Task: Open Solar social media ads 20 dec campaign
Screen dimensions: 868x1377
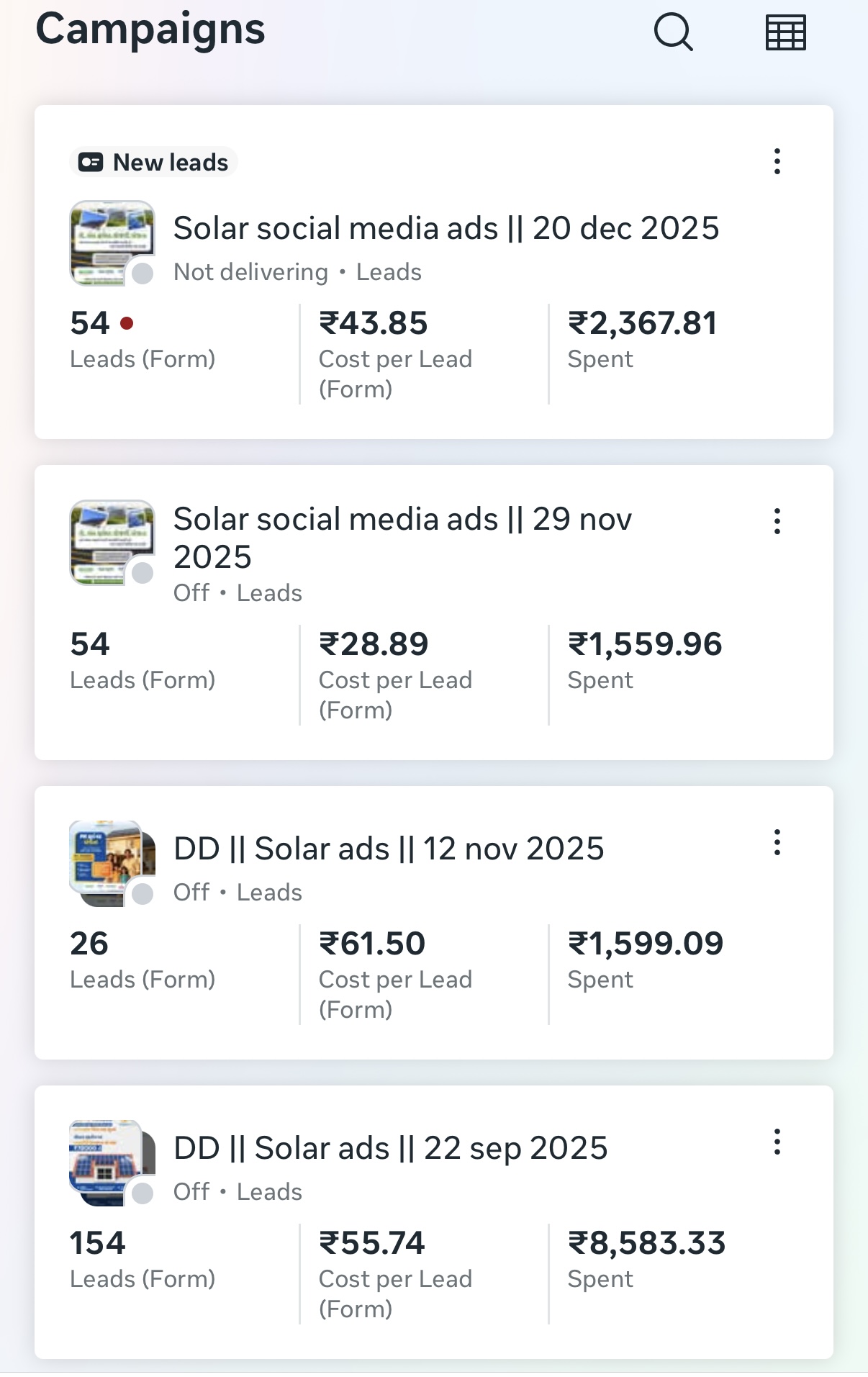Action: coord(446,229)
